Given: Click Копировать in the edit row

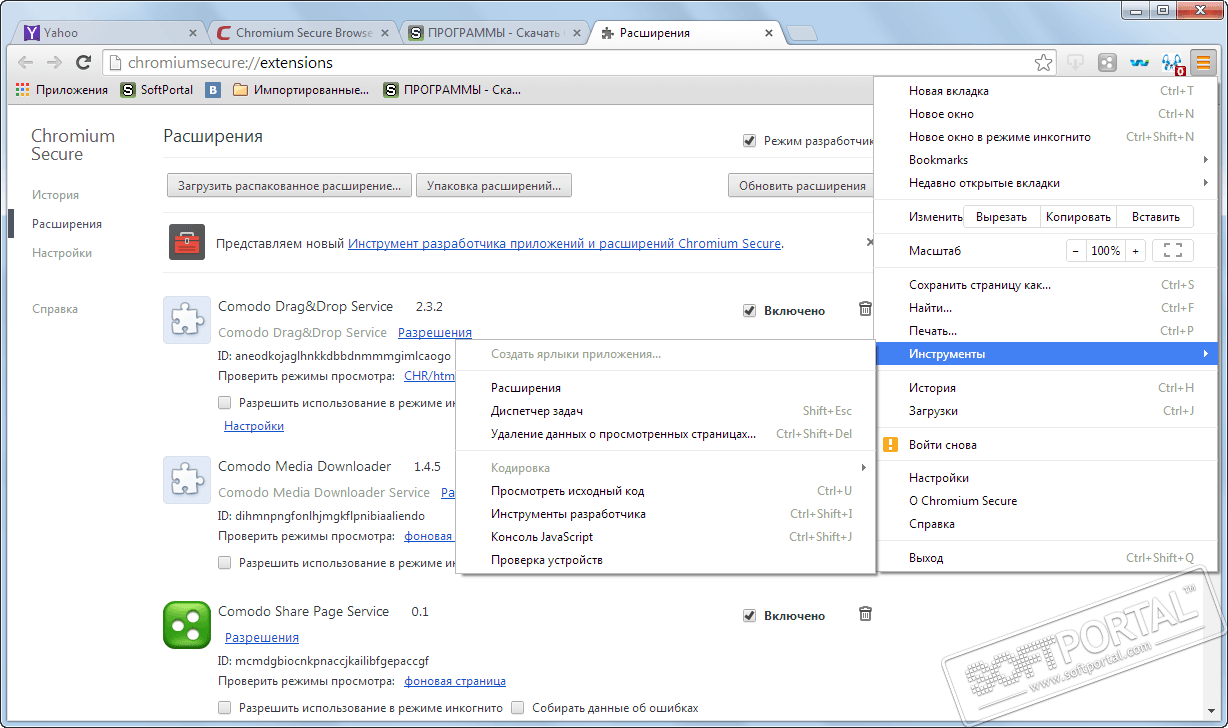Looking at the screenshot, I should point(1078,217).
